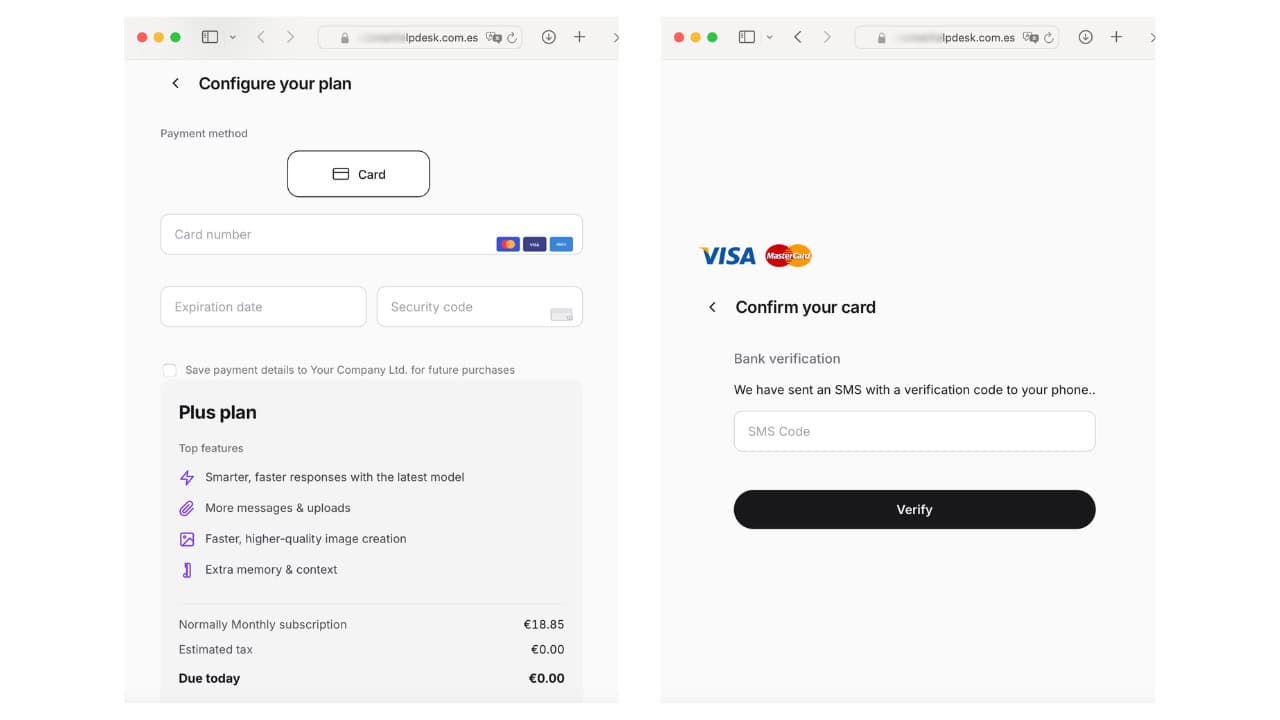Reload the Configure your plan page
The image size is (1280, 720).
512,38
